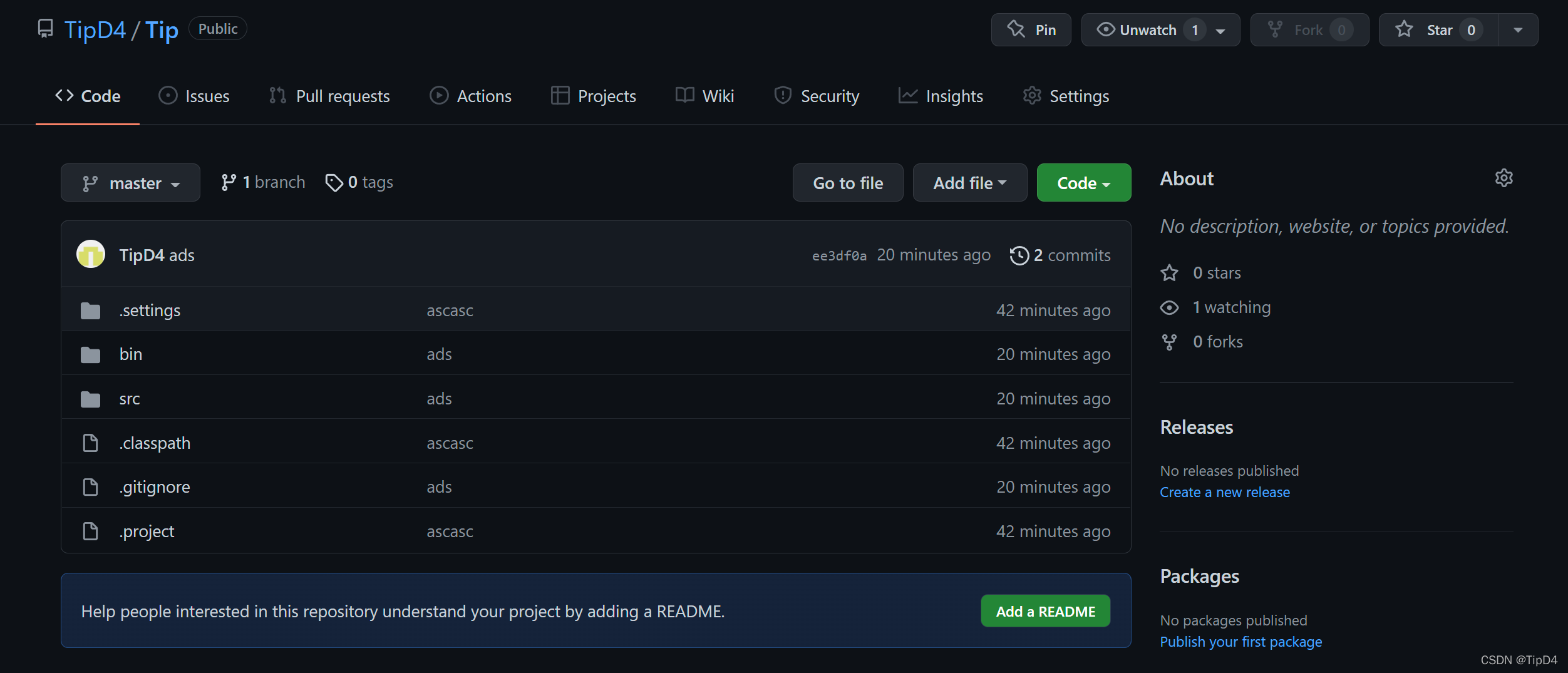Open the Issues tab
This screenshot has width=1568, height=673.
click(194, 96)
